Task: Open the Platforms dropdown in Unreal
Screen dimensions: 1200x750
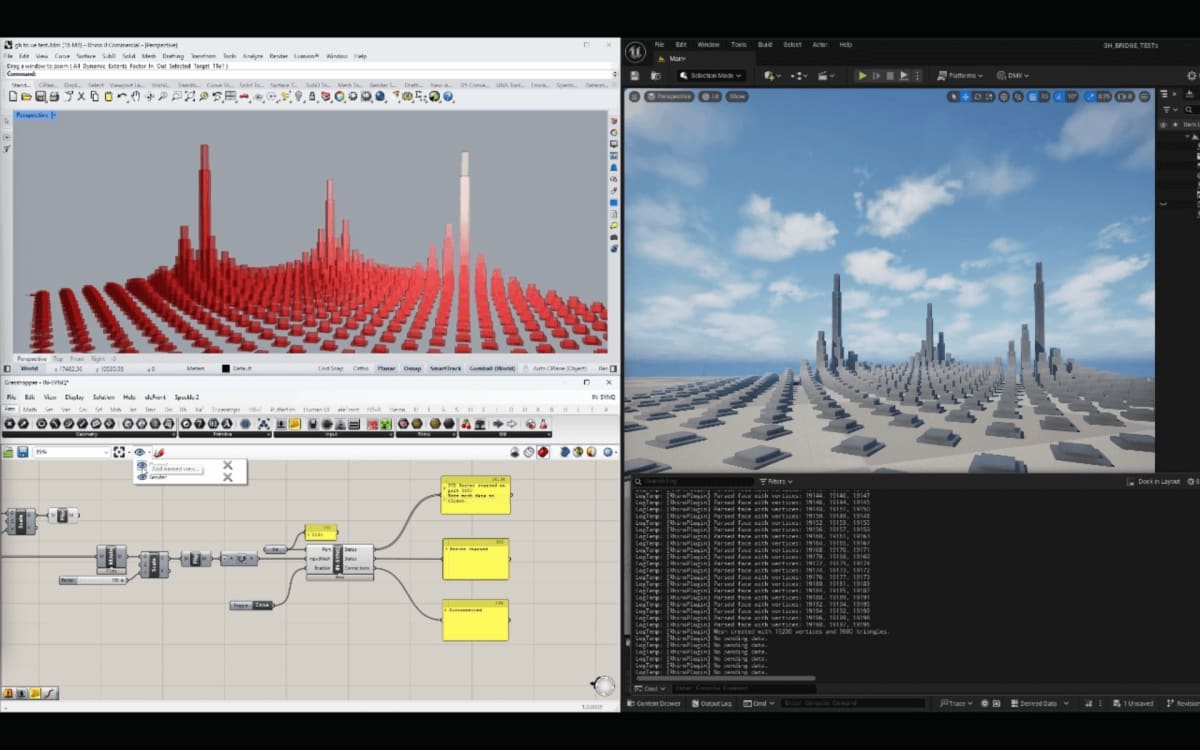Action: coord(960,76)
